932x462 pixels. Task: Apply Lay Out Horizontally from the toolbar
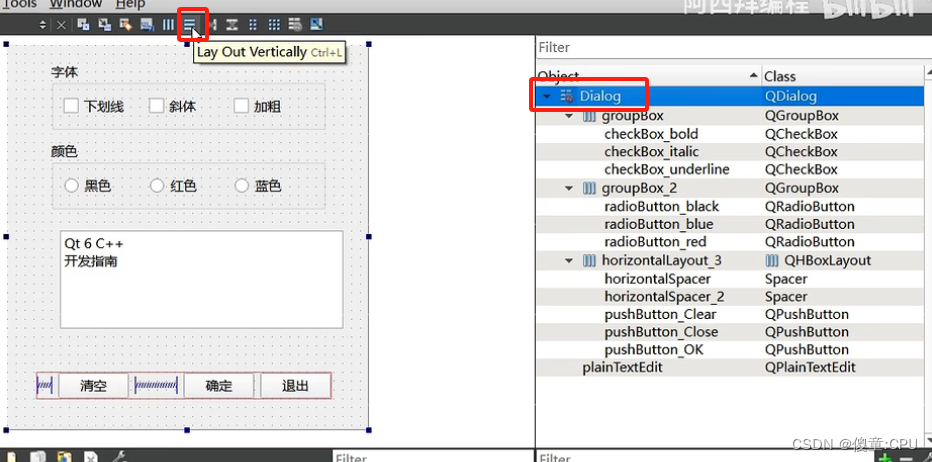(x=168, y=24)
